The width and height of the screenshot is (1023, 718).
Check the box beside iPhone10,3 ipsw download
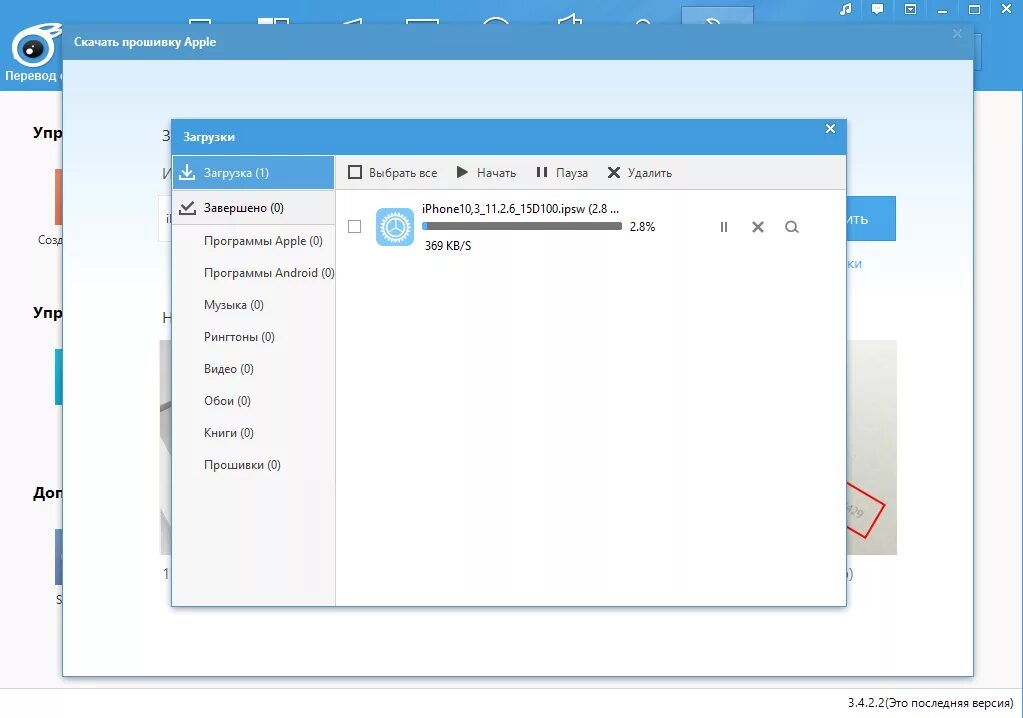coord(354,226)
